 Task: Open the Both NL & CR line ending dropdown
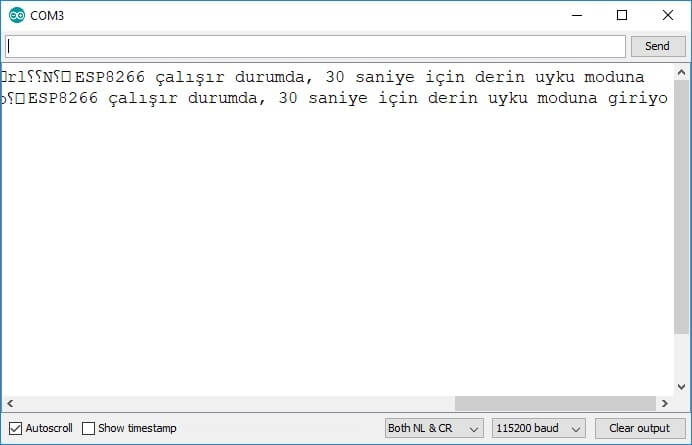tap(434, 428)
